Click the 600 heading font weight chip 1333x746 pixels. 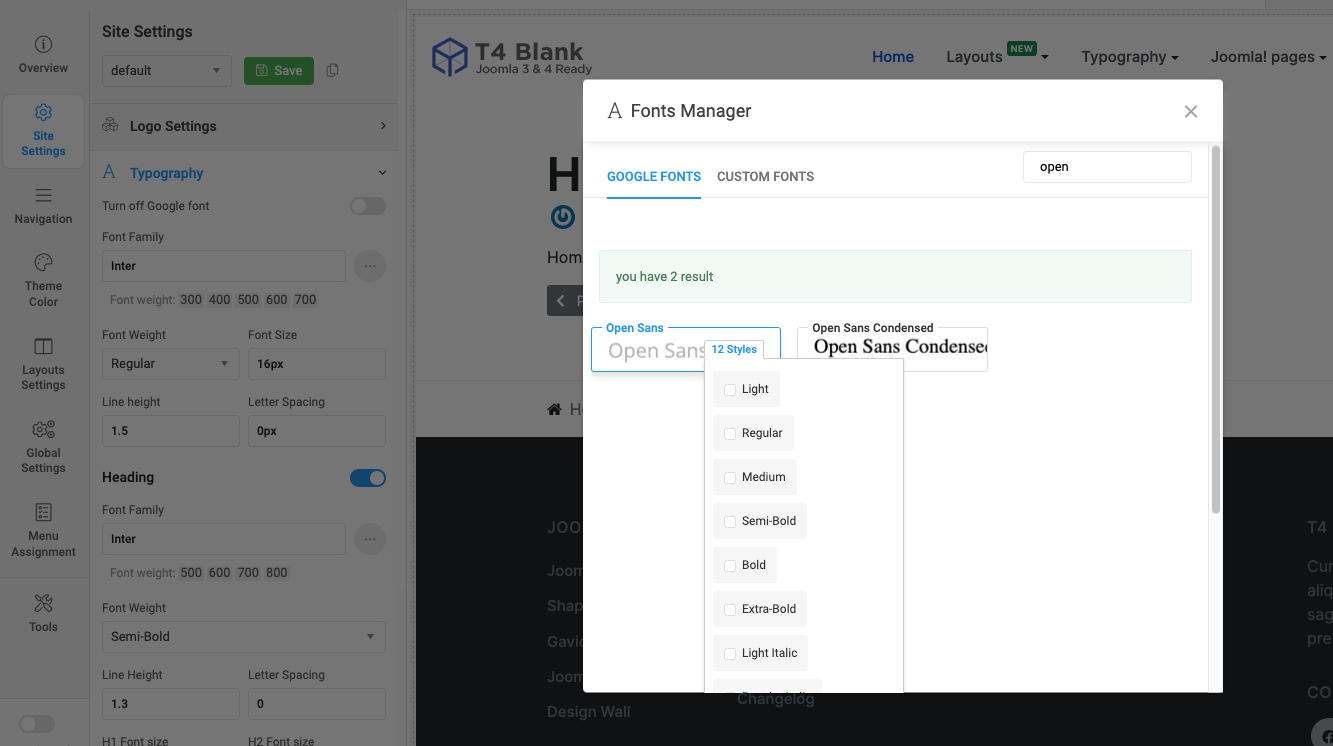[219, 573]
